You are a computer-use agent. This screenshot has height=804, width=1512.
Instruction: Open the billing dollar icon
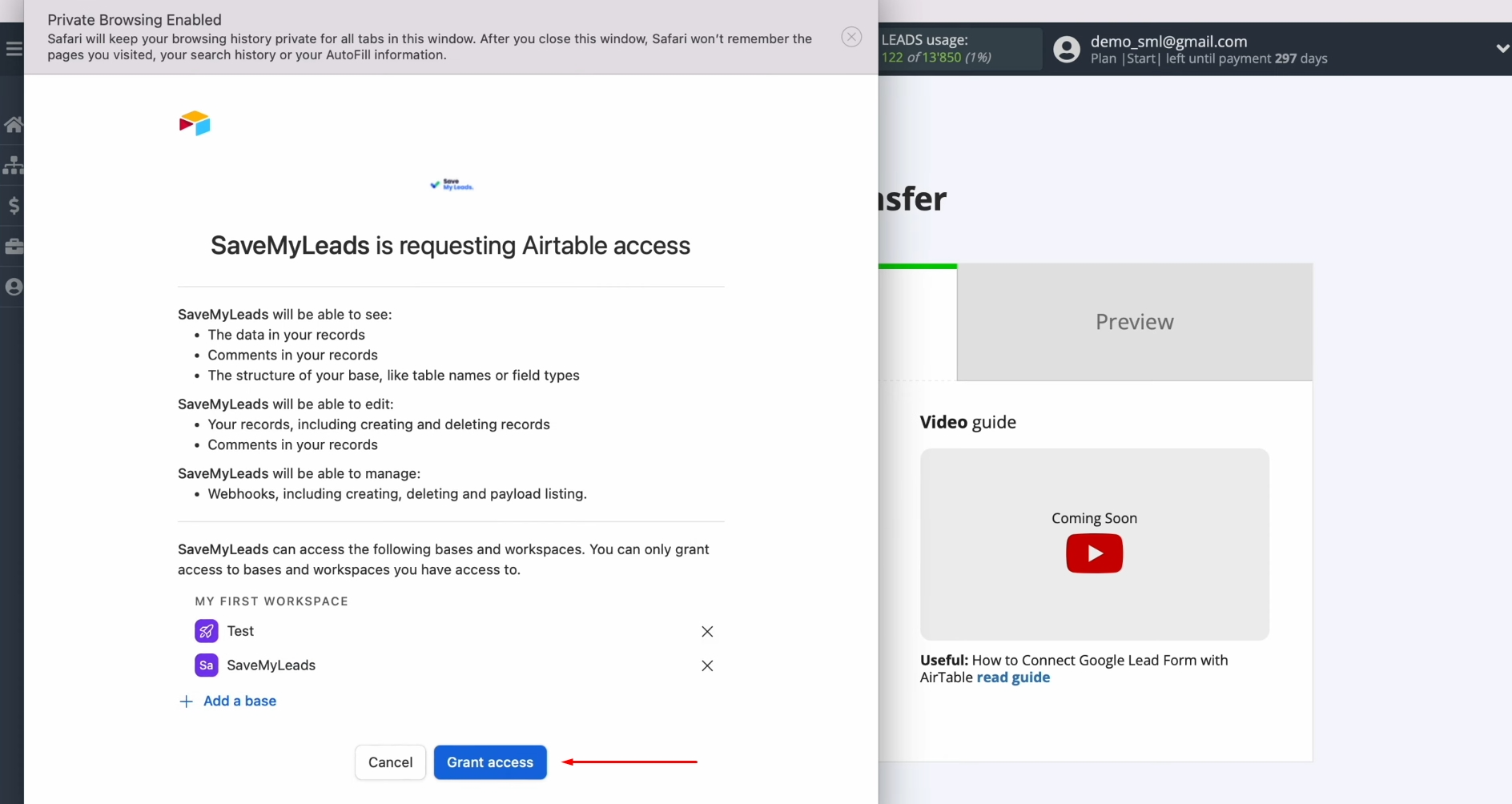click(x=14, y=206)
